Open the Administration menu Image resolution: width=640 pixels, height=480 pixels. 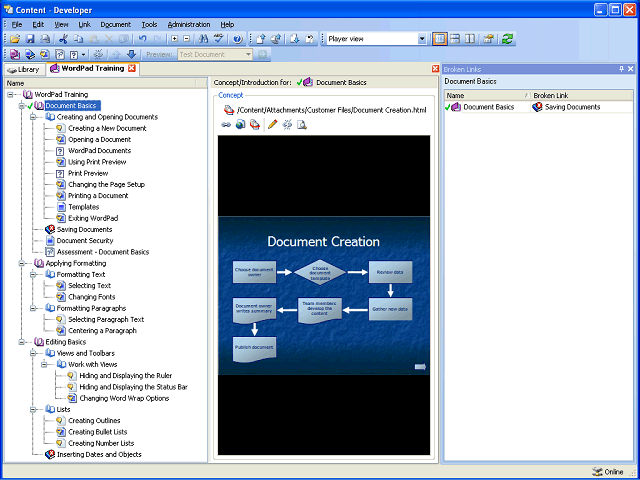click(x=188, y=24)
